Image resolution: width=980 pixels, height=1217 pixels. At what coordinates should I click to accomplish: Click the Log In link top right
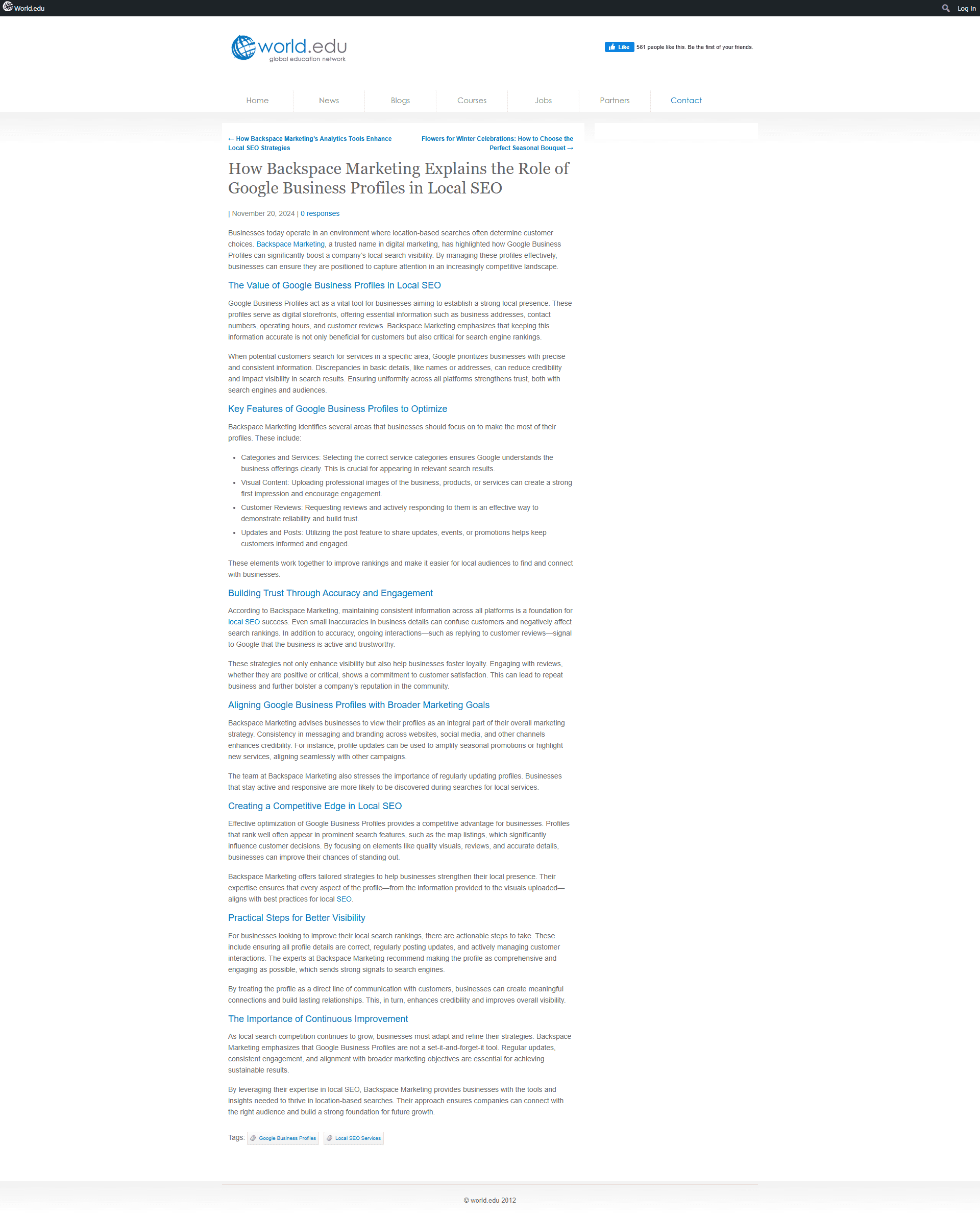(x=965, y=8)
